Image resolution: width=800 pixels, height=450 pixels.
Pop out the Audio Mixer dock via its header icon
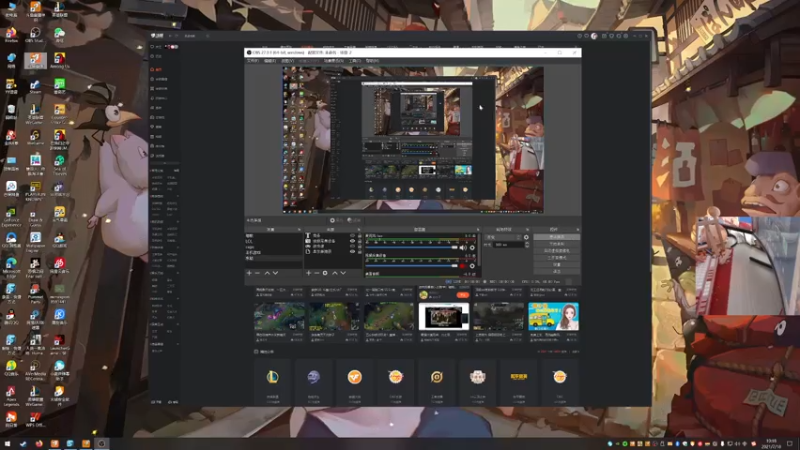pyautogui.click(x=478, y=230)
